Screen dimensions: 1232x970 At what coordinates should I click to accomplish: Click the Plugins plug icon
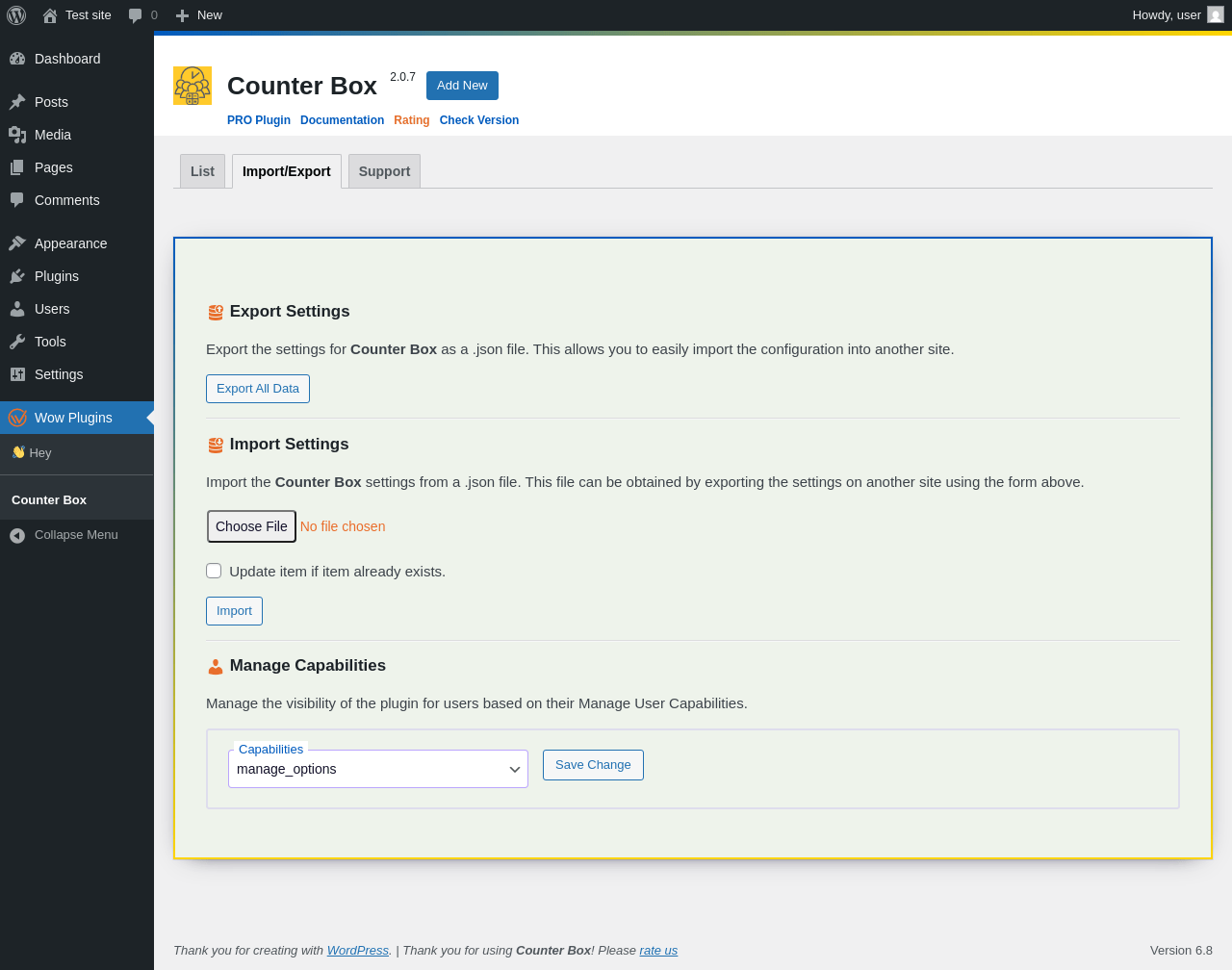click(x=17, y=276)
